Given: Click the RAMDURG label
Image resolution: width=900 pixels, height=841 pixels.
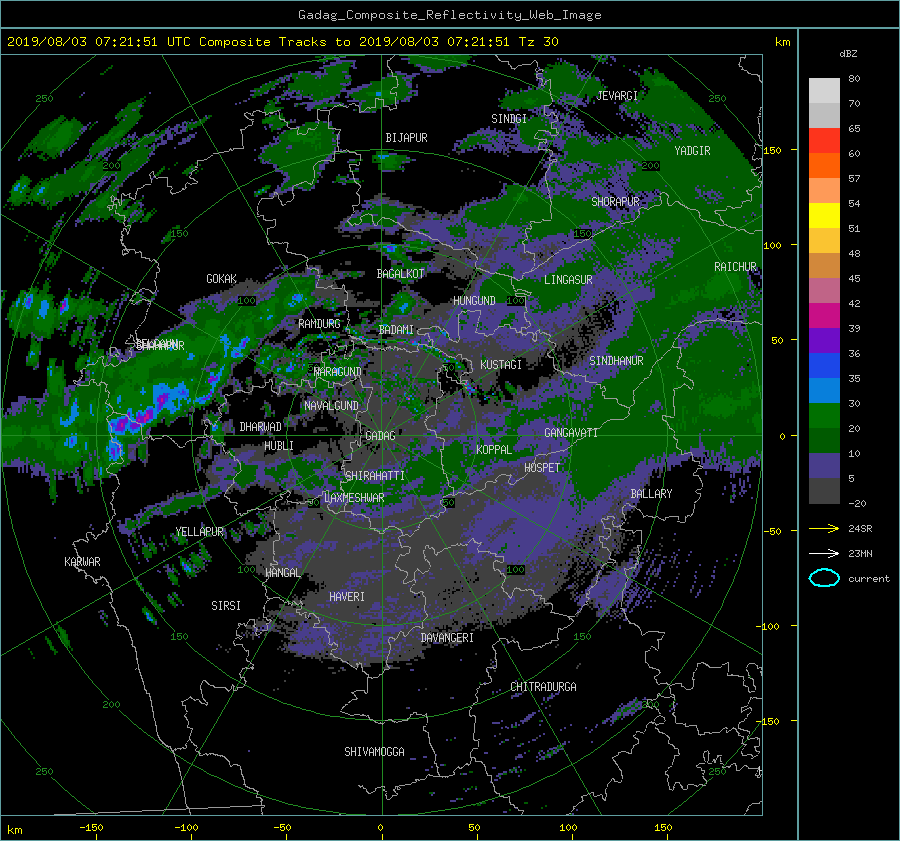Looking at the screenshot, I should pyautogui.click(x=319, y=324).
